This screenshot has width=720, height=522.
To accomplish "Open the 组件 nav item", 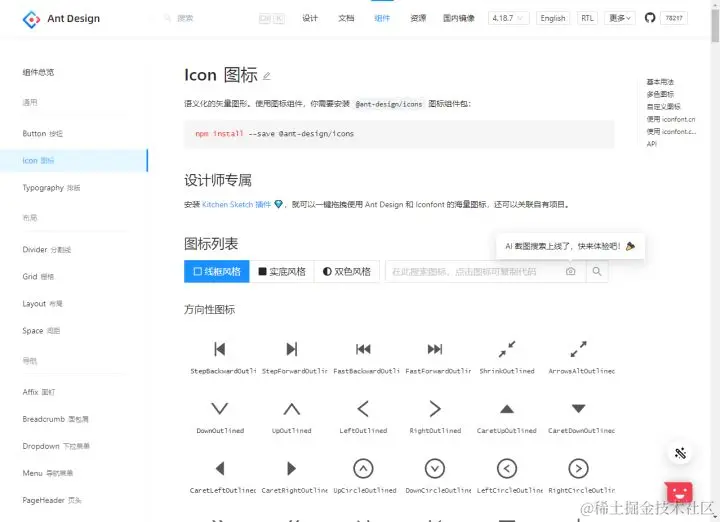I will coord(382,18).
